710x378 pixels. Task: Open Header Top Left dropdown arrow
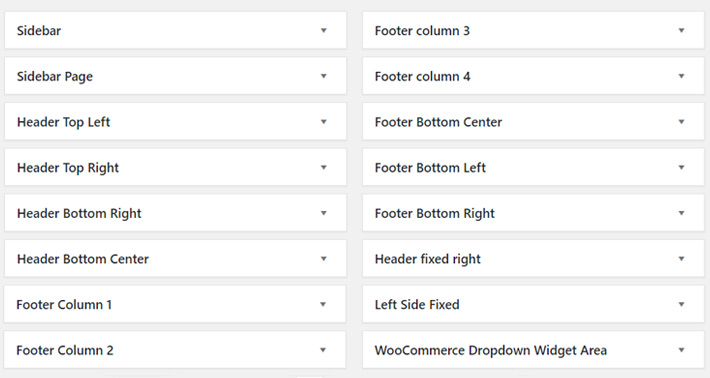[323, 122]
